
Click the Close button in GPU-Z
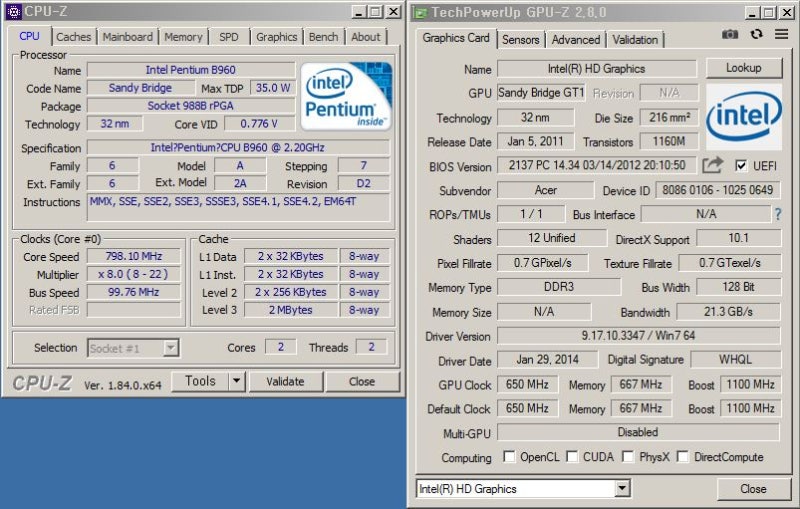753,489
